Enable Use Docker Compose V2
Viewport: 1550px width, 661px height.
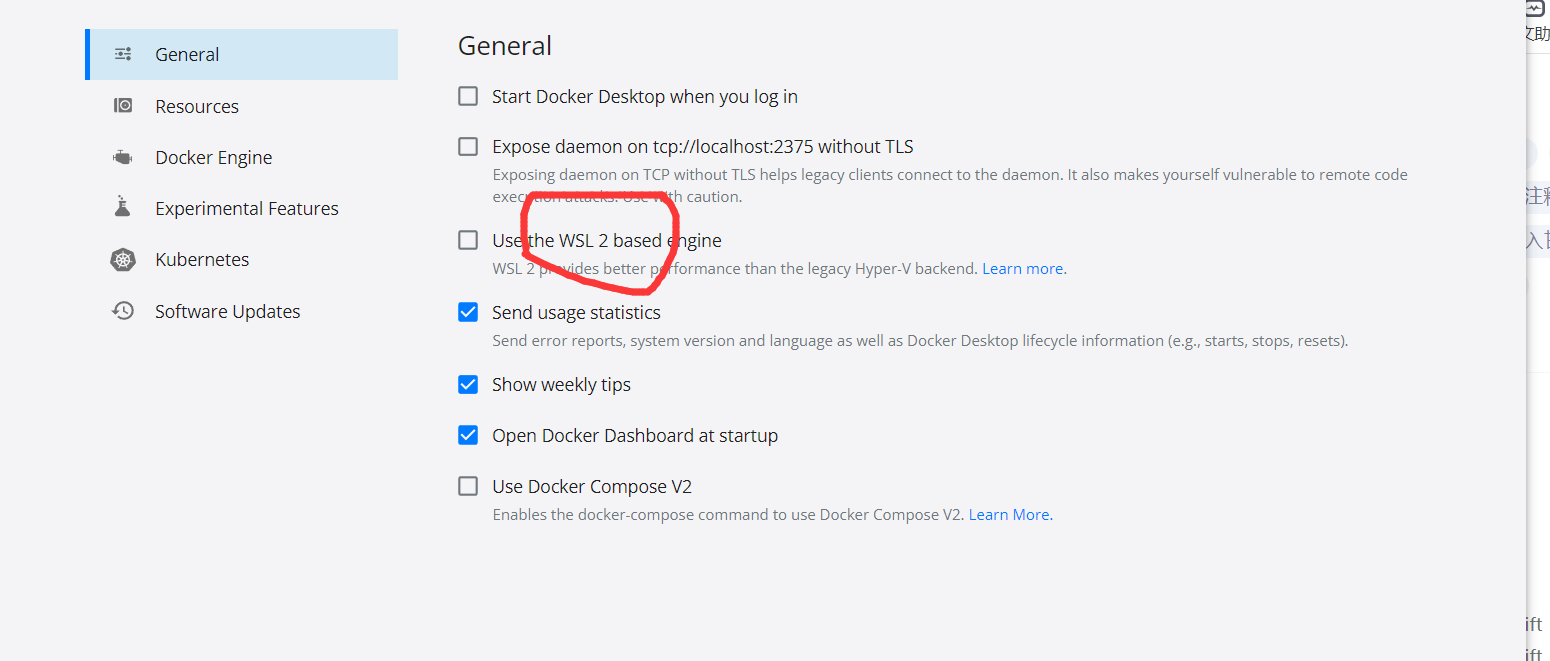(468, 486)
